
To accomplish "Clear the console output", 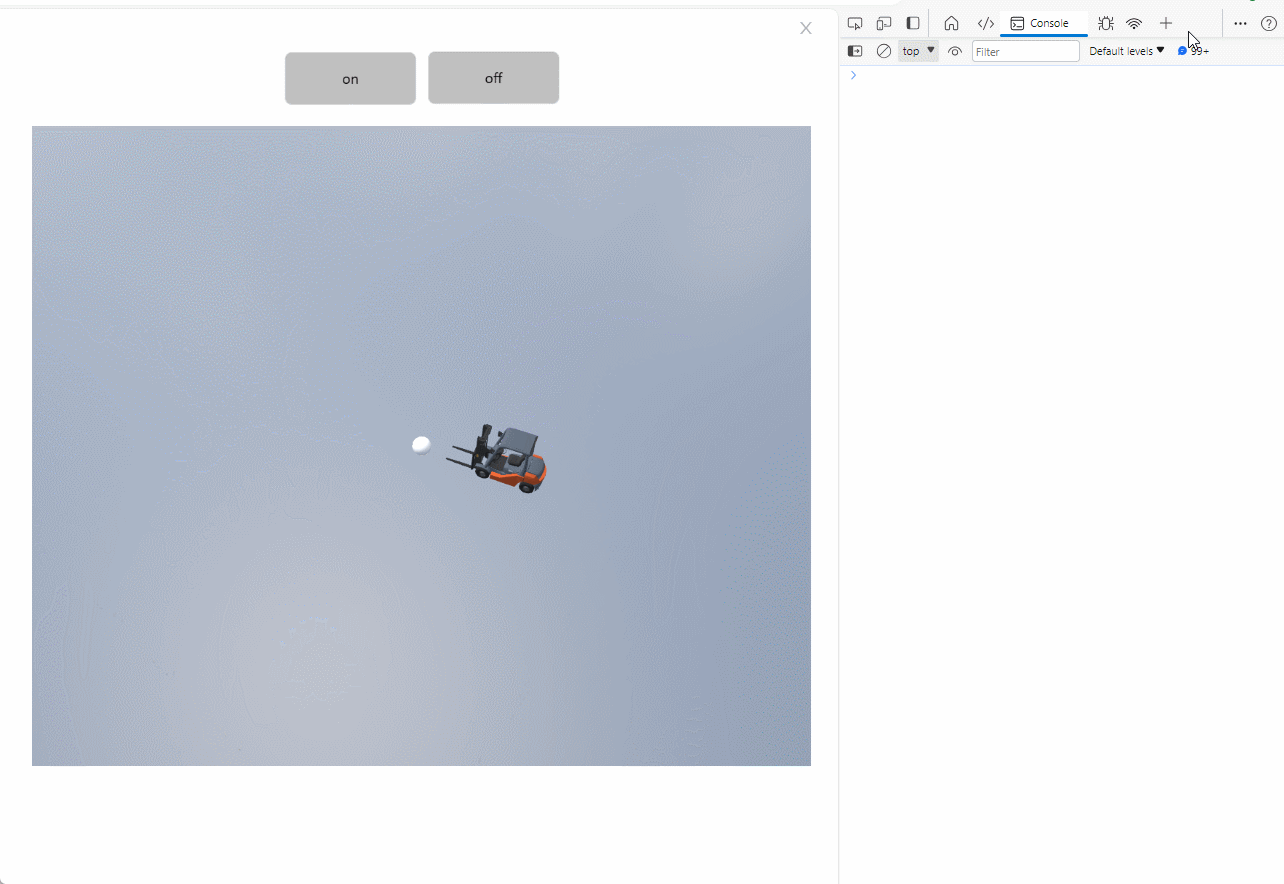I will pyautogui.click(x=884, y=51).
